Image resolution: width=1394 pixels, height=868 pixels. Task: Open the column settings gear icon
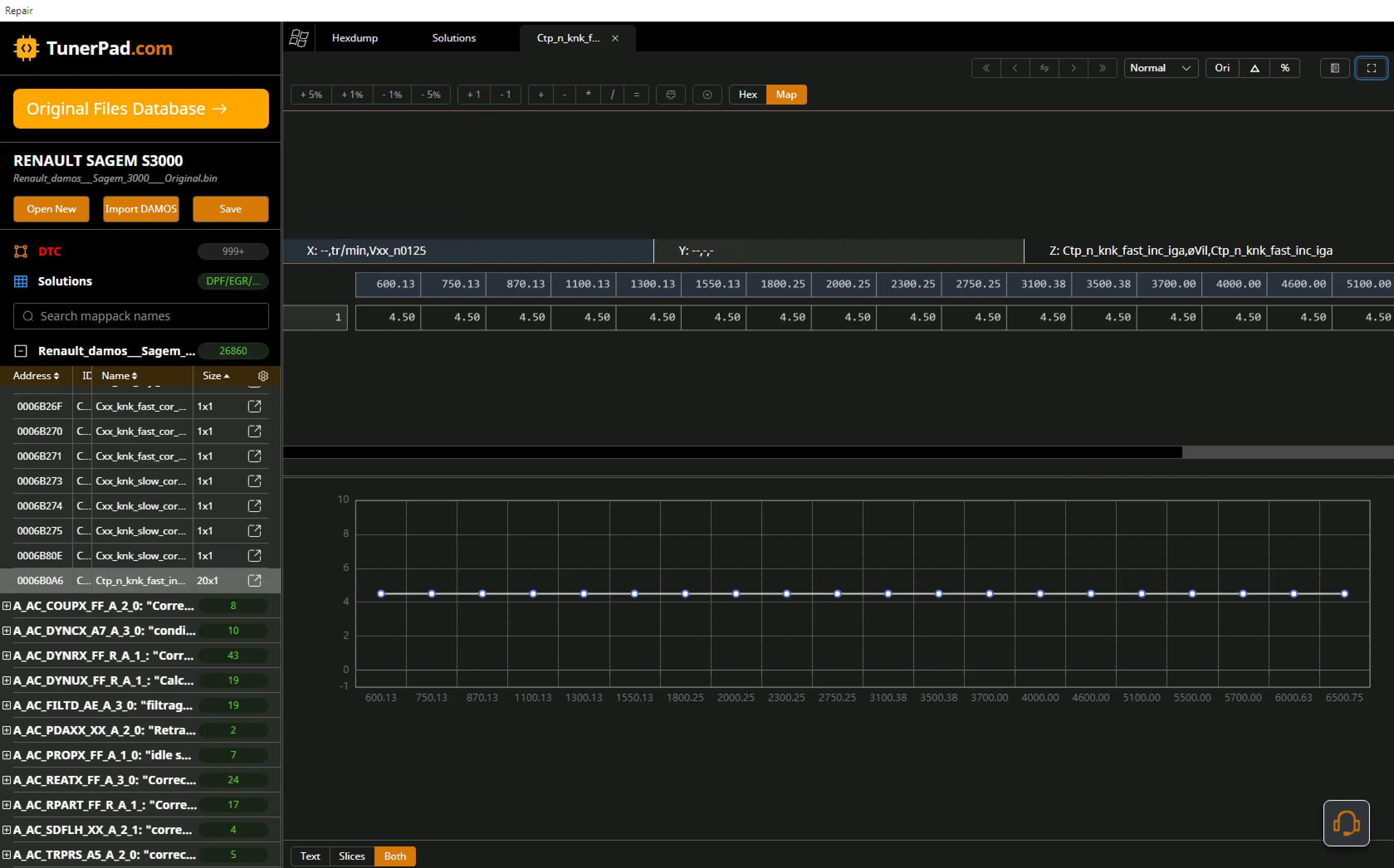point(263,376)
